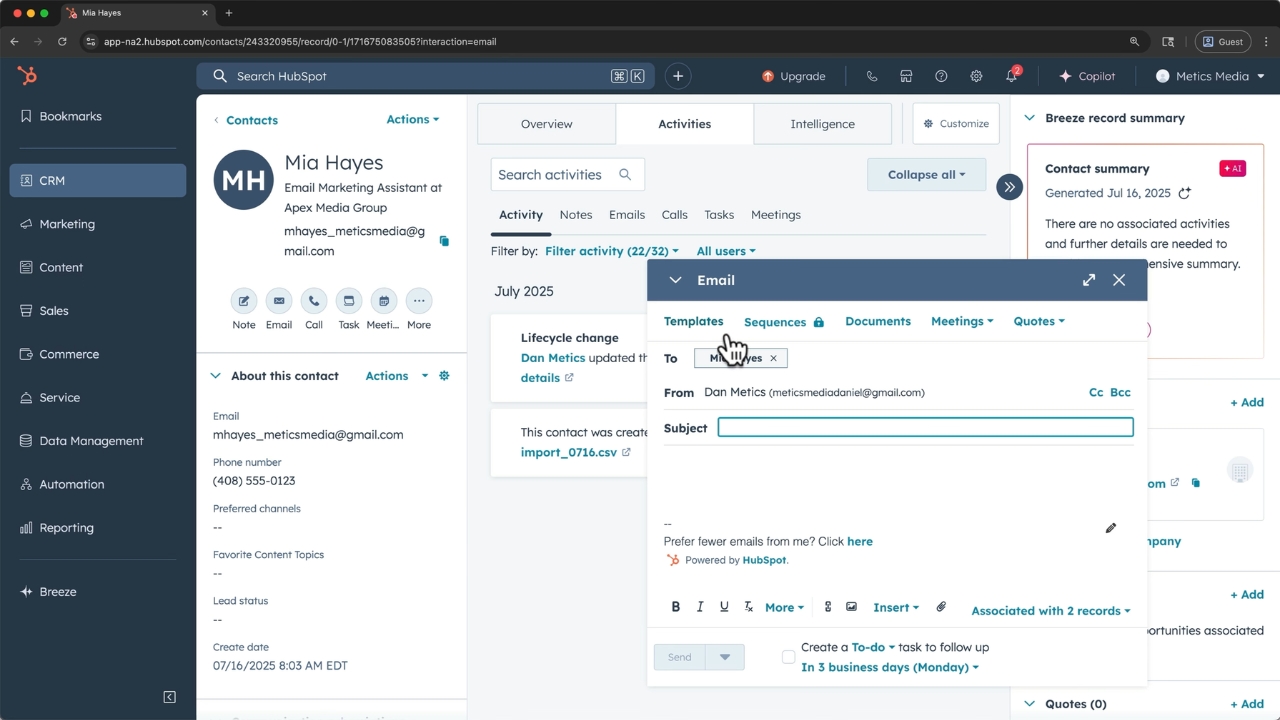Toggle underline formatting in email
The width and height of the screenshot is (1280, 720).
coord(724,607)
